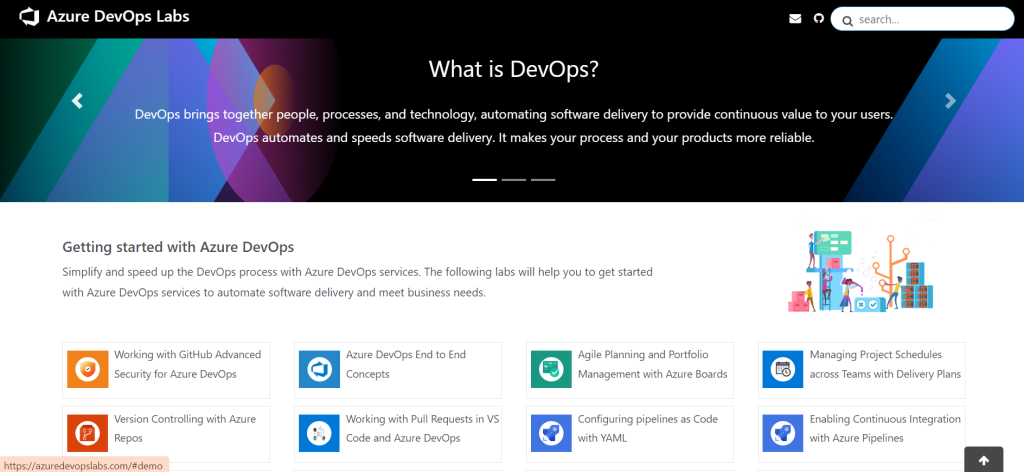The height and width of the screenshot is (472, 1024).
Task: Click the pipelines as Code YAML icon
Action: 552,433
